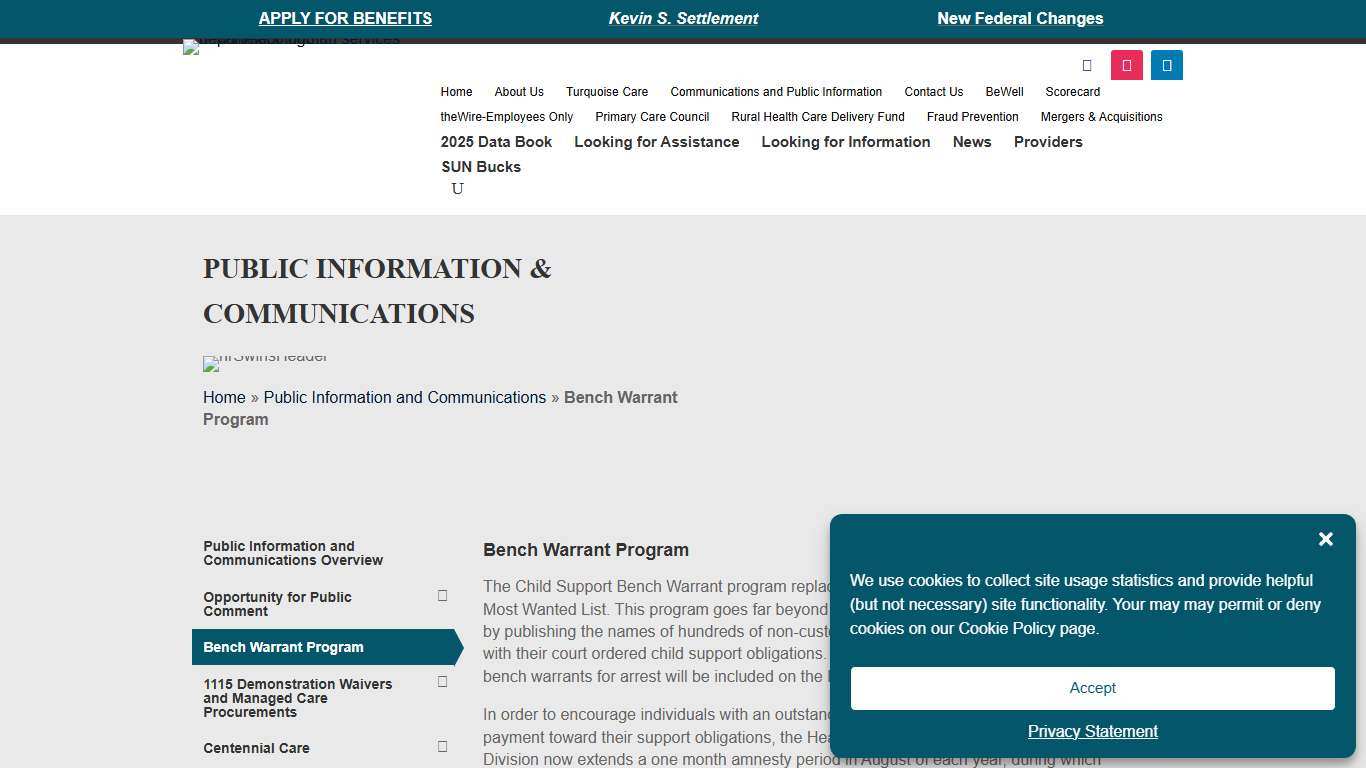Expand the 1115 Demonstration Waivers submenu
Viewport: 1366px width, 768px height.
[442, 682]
